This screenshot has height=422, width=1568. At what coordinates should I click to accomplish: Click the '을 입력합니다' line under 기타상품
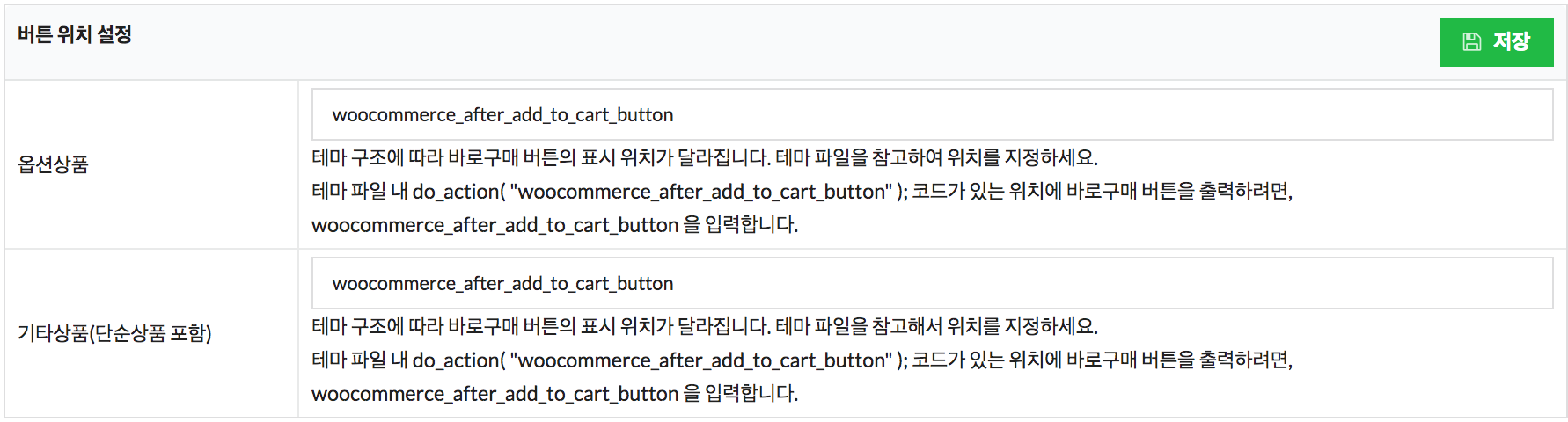554,393
